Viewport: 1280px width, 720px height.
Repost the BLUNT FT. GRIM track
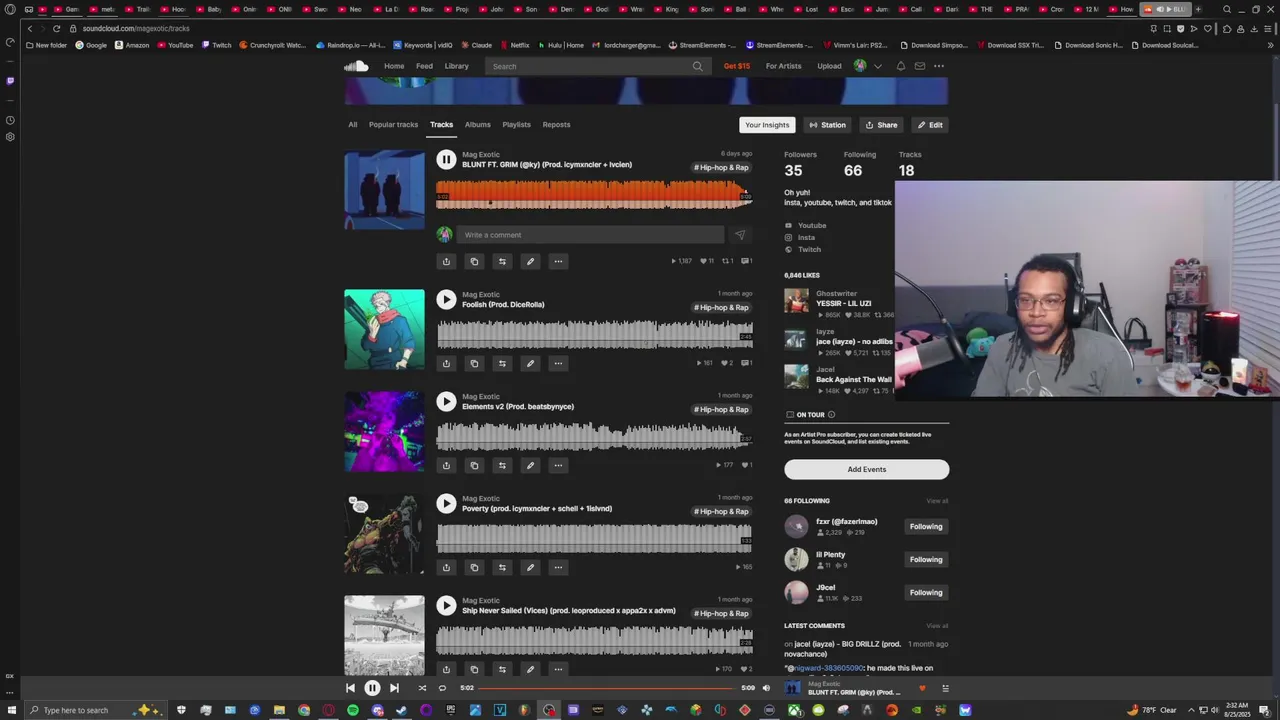502,261
